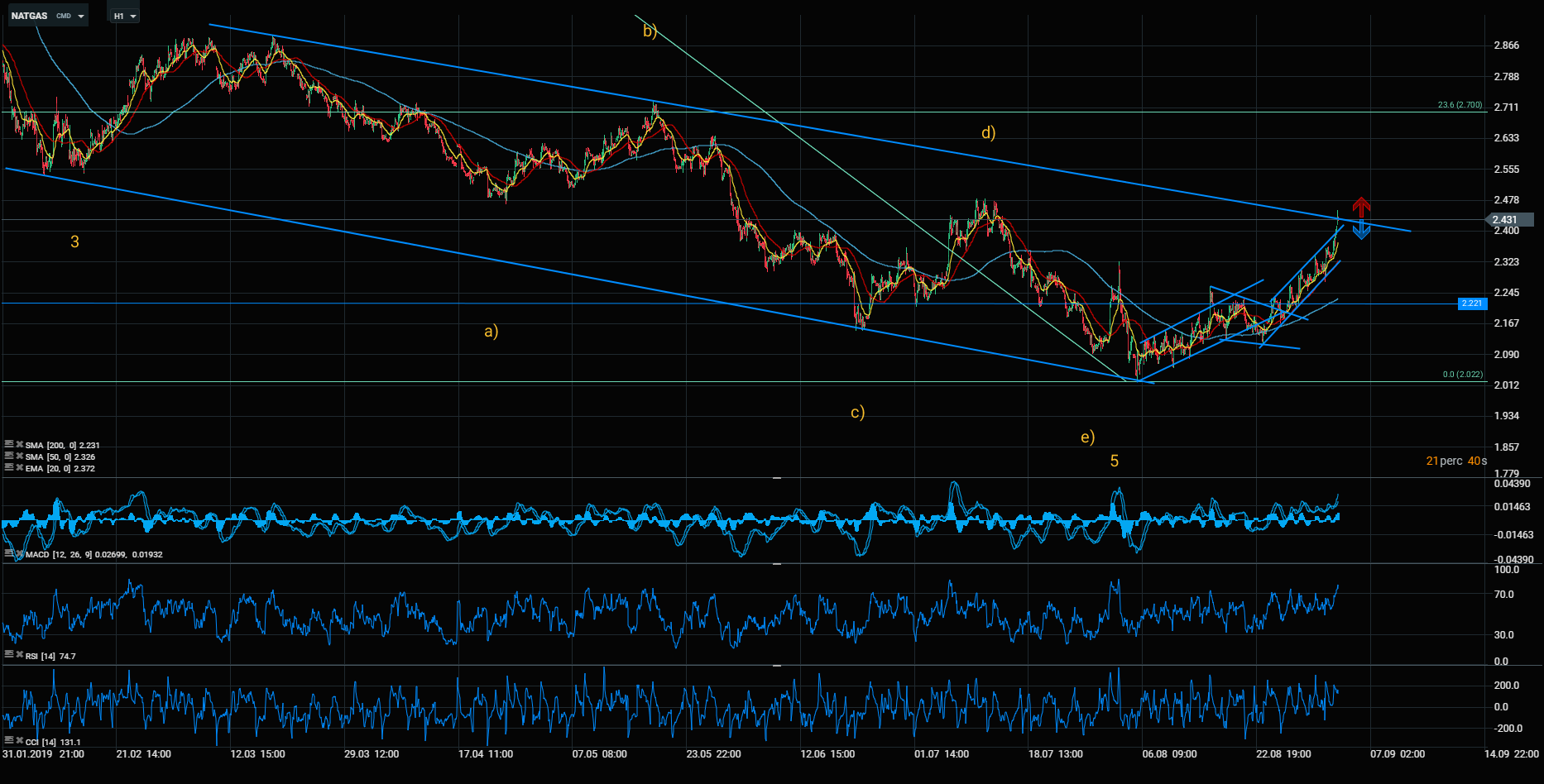Click the resize handle above MACD panel
The image size is (1544, 784).
point(777,478)
